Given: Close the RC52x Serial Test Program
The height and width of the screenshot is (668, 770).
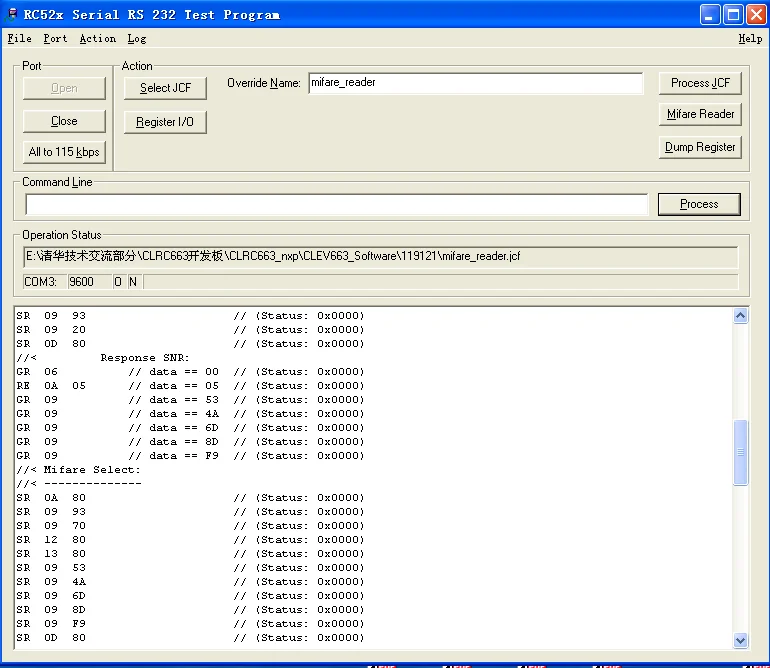Looking at the screenshot, I should pyautogui.click(x=756, y=15).
